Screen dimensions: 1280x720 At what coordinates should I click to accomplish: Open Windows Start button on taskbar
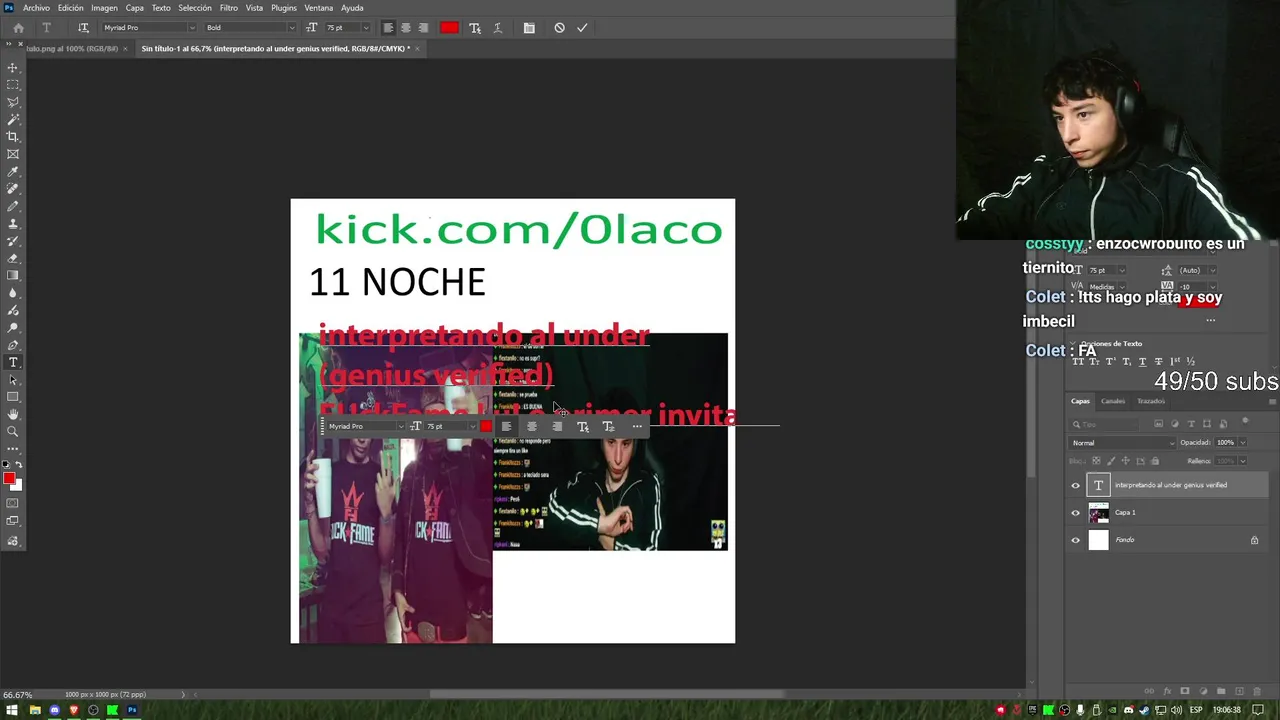tap(12, 710)
